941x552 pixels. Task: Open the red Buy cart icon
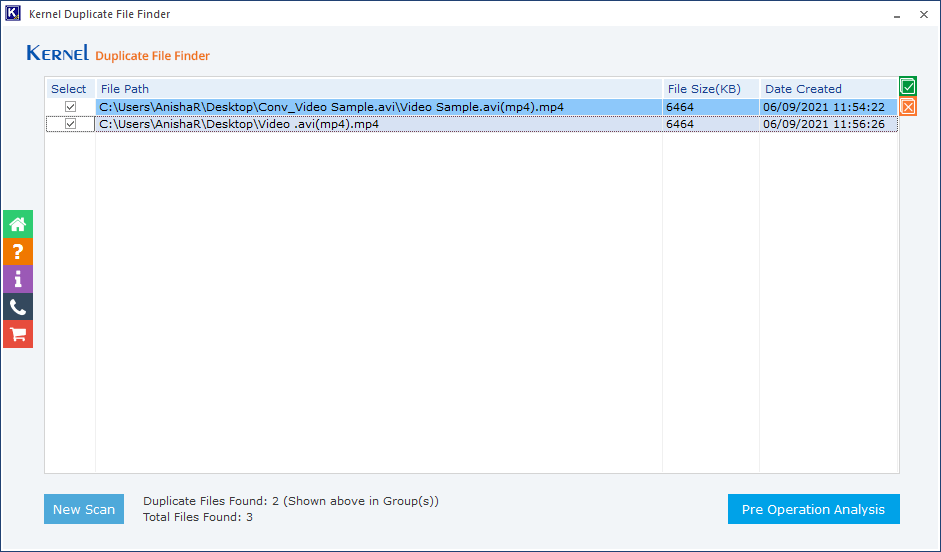click(x=18, y=334)
